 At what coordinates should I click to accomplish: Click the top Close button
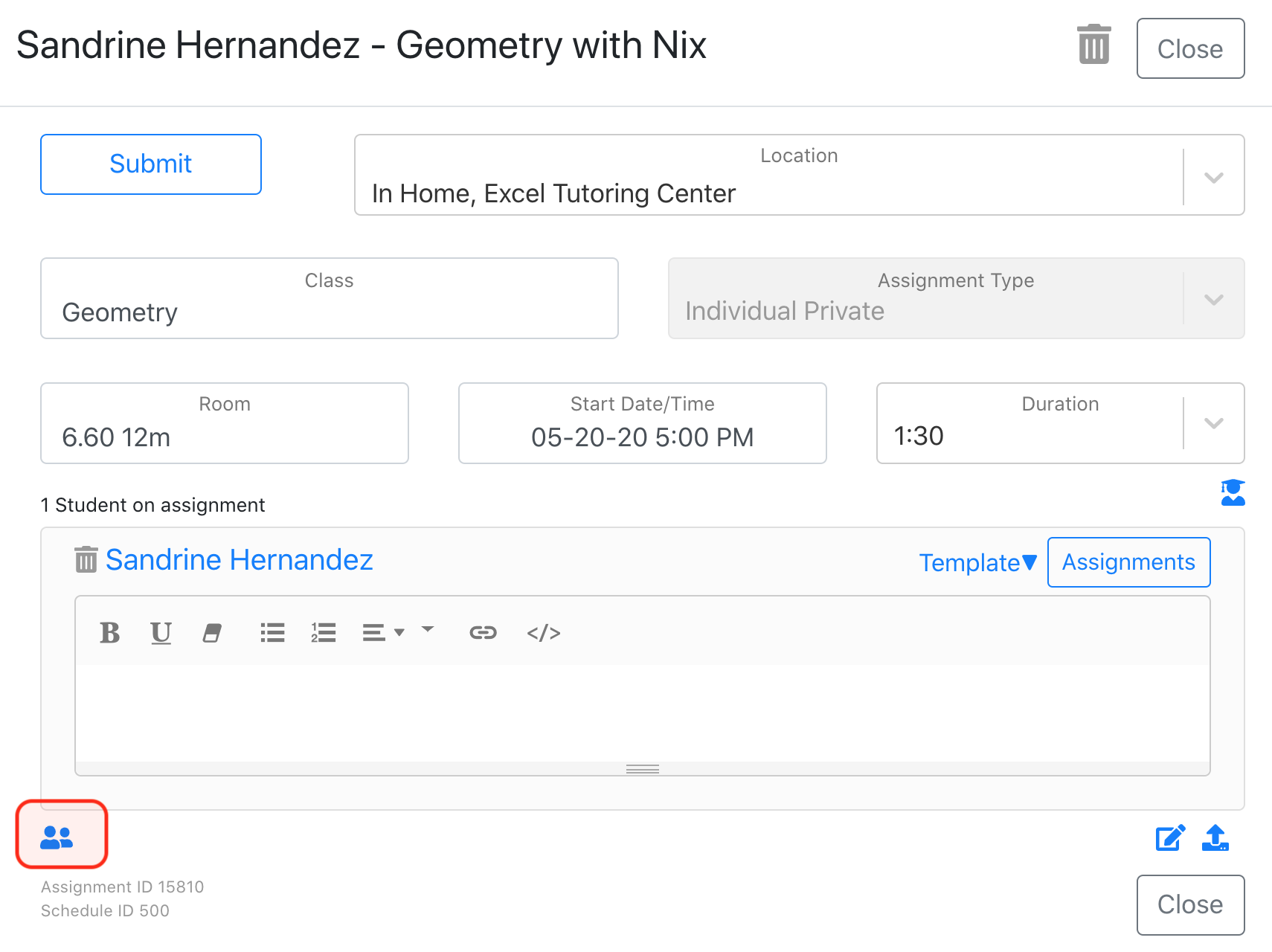(1190, 48)
